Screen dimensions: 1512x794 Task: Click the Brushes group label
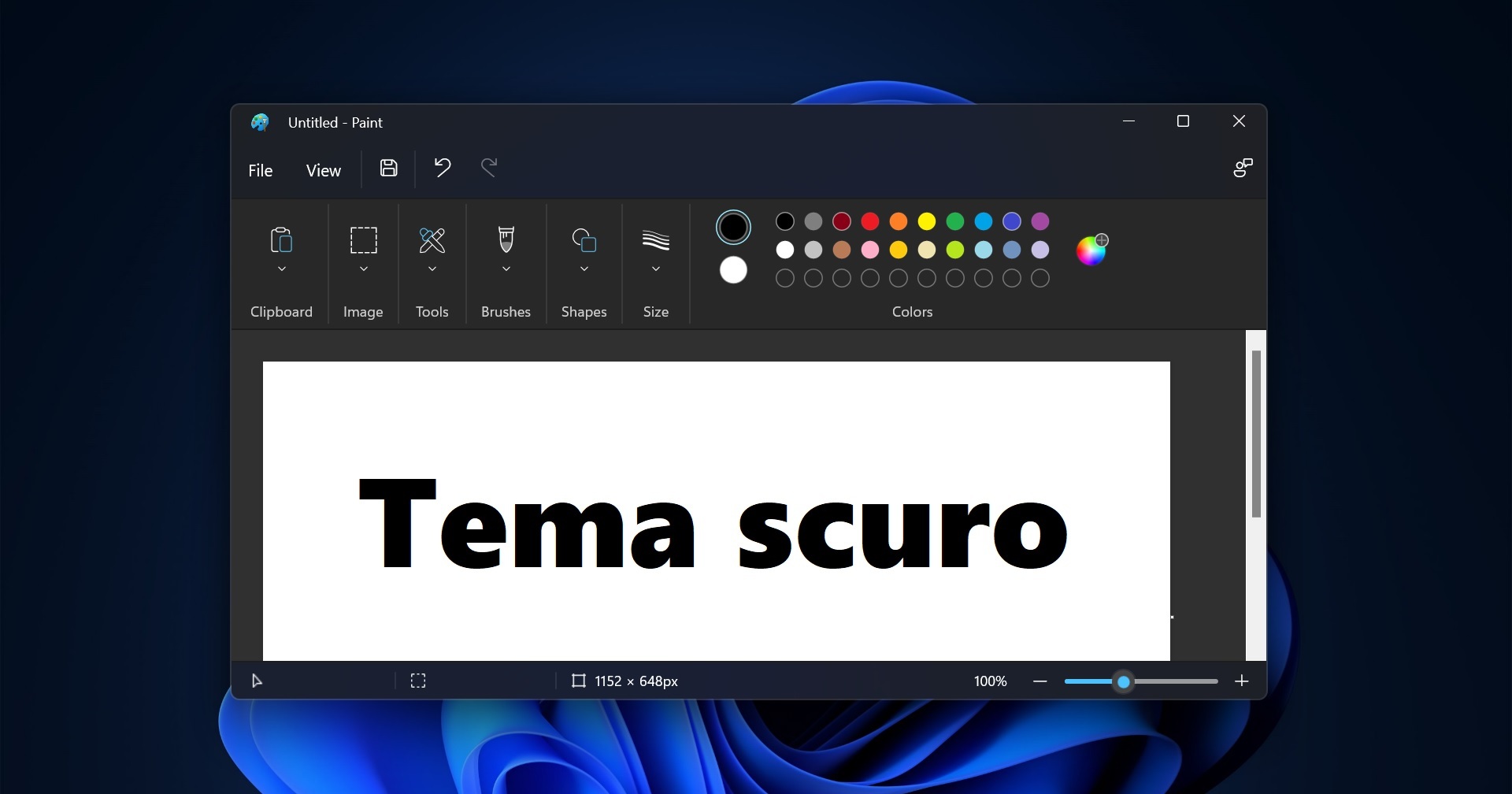coord(506,312)
